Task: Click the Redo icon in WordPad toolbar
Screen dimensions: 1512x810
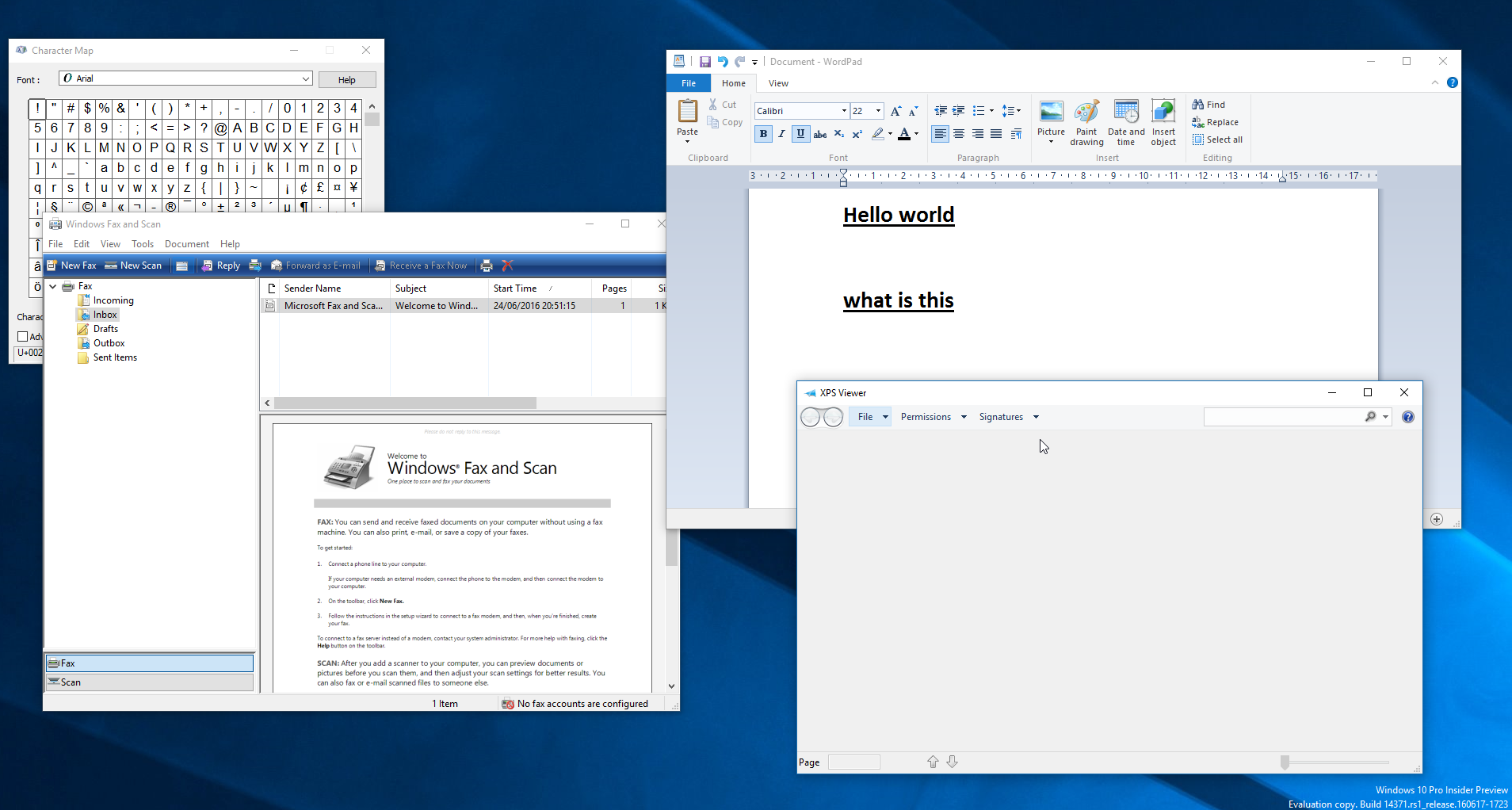Action: click(x=739, y=62)
